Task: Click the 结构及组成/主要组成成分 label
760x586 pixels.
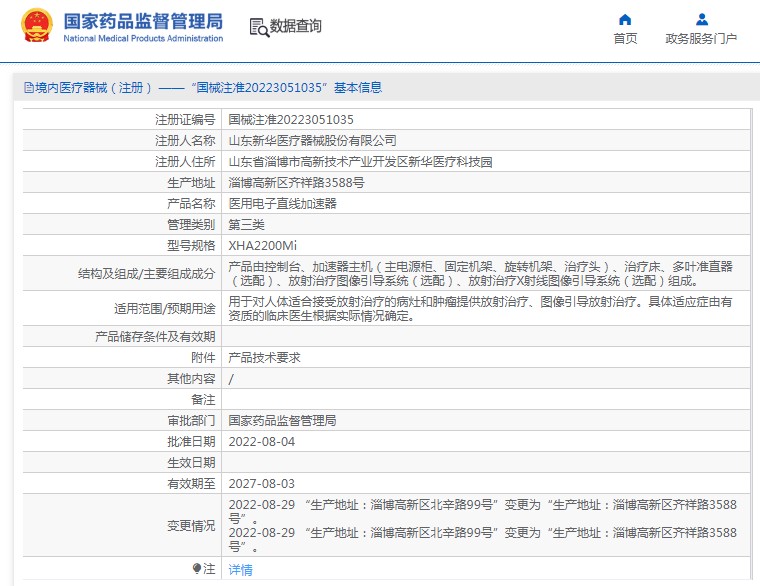Action: (146, 274)
